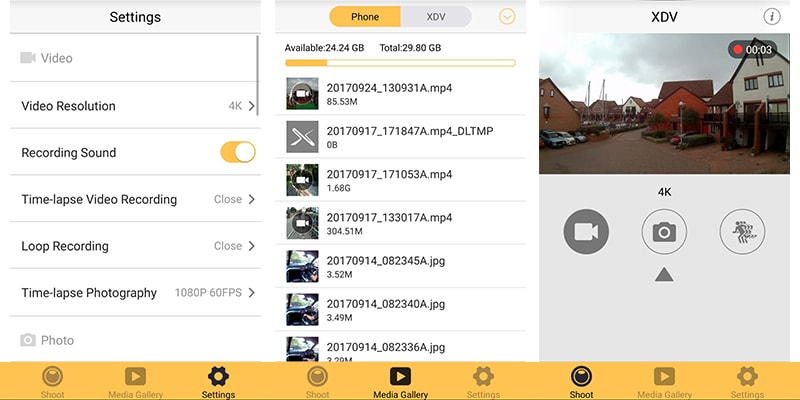Viewport: 800px width, 400px height.
Task: Open the circled down-arrow menu in gallery
Action: [x=507, y=17]
